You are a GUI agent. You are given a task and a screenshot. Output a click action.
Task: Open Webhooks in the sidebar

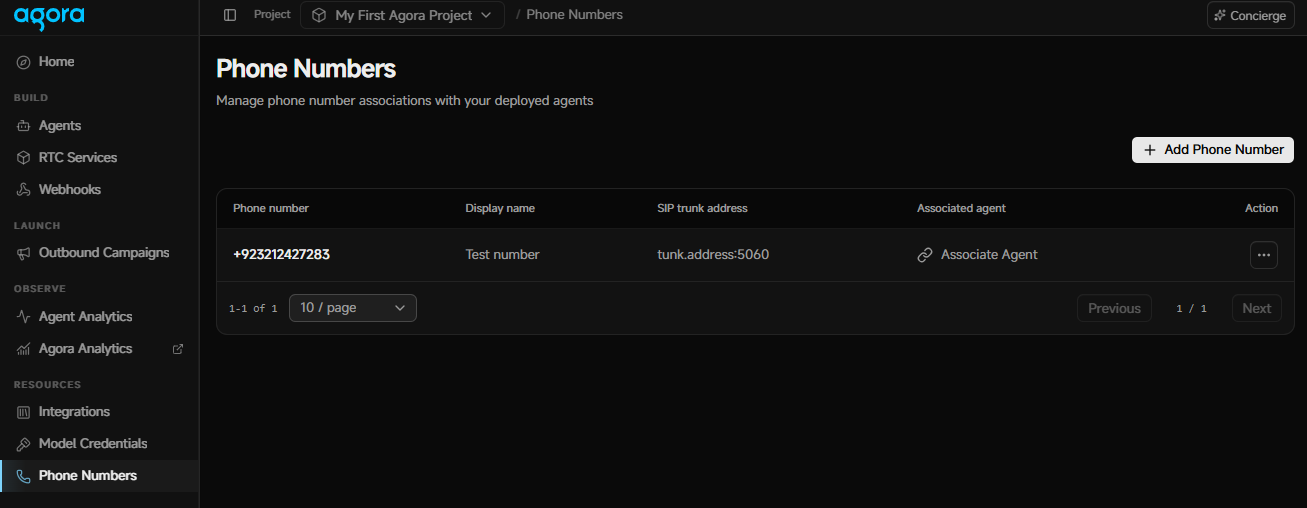pyautogui.click(x=99, y=190)
